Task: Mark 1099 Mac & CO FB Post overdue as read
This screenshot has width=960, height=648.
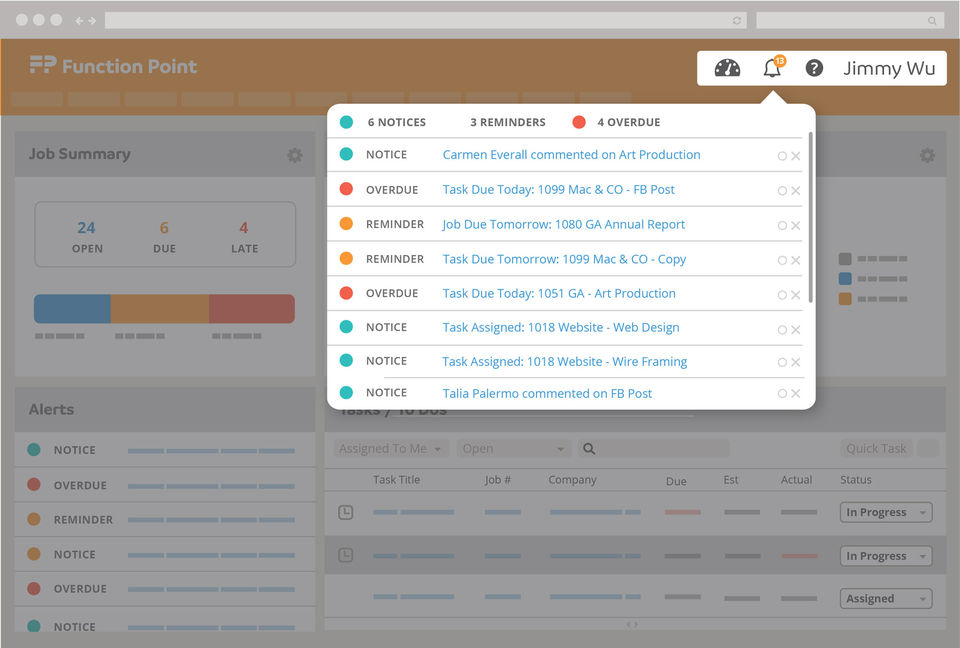Action: click(x=782, y=191)
